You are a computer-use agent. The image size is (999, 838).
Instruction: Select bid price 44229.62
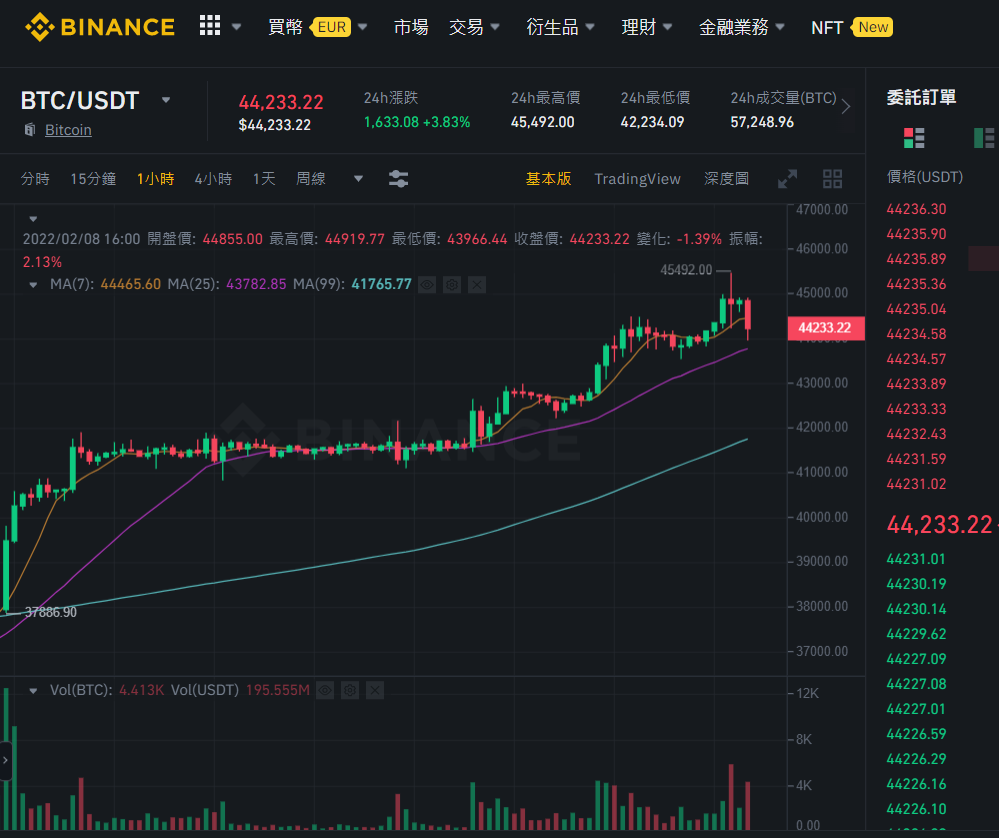[x=916, y=634]
